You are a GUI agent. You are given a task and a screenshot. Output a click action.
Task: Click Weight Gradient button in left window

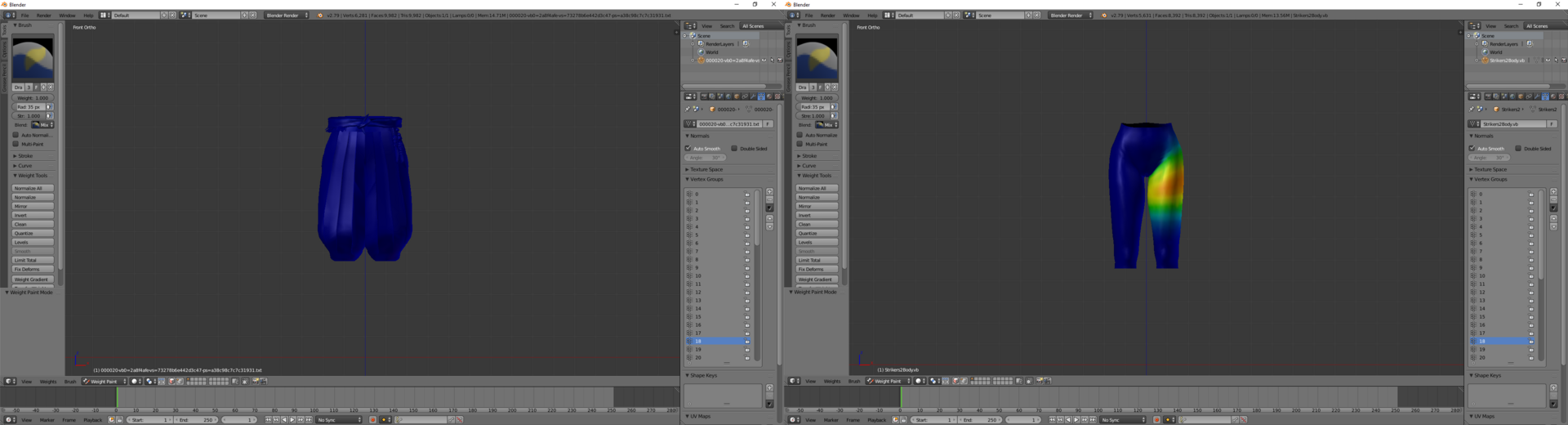point(33,280)
